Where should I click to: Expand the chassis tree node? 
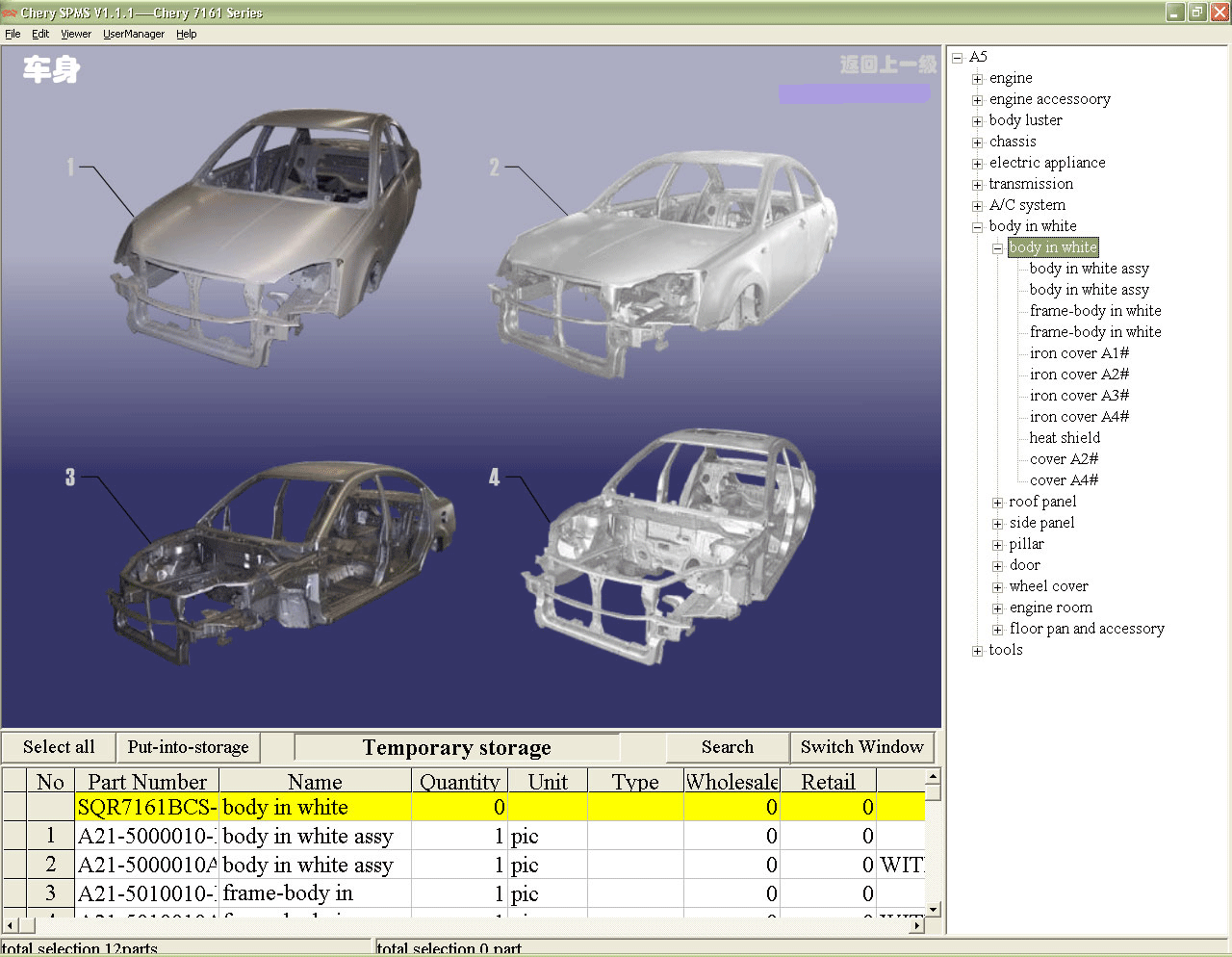(x=978, y=142)
